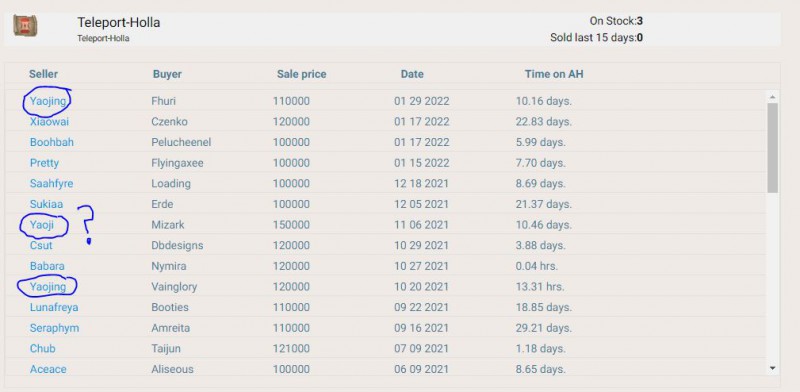Screen dimensions: 800x392
Task: Open seller Xiaowai's profile link
Action: click(49, 121)
